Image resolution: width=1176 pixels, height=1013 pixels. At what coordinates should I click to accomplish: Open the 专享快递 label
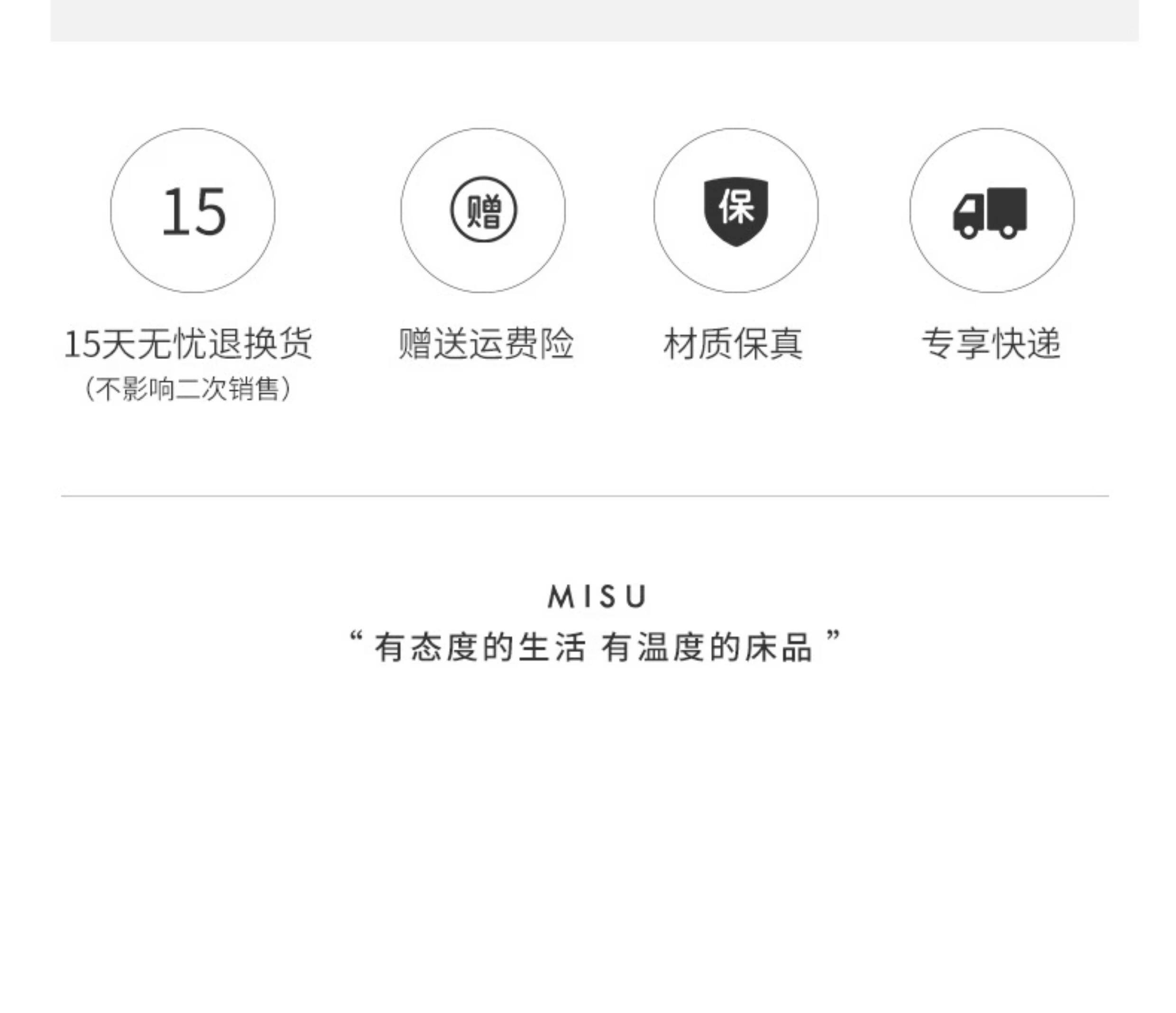tap(991, 344)
